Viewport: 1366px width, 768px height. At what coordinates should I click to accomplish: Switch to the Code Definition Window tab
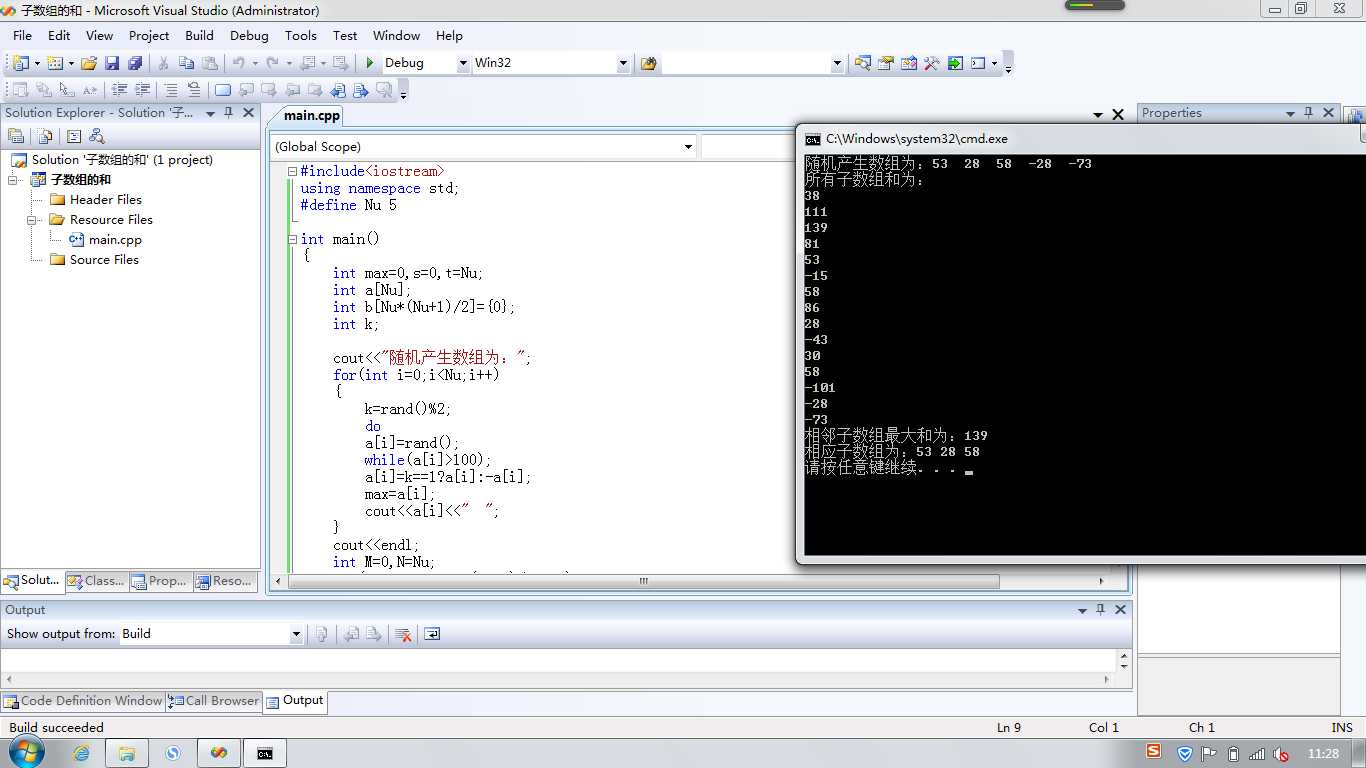click(x=83, y=701)
